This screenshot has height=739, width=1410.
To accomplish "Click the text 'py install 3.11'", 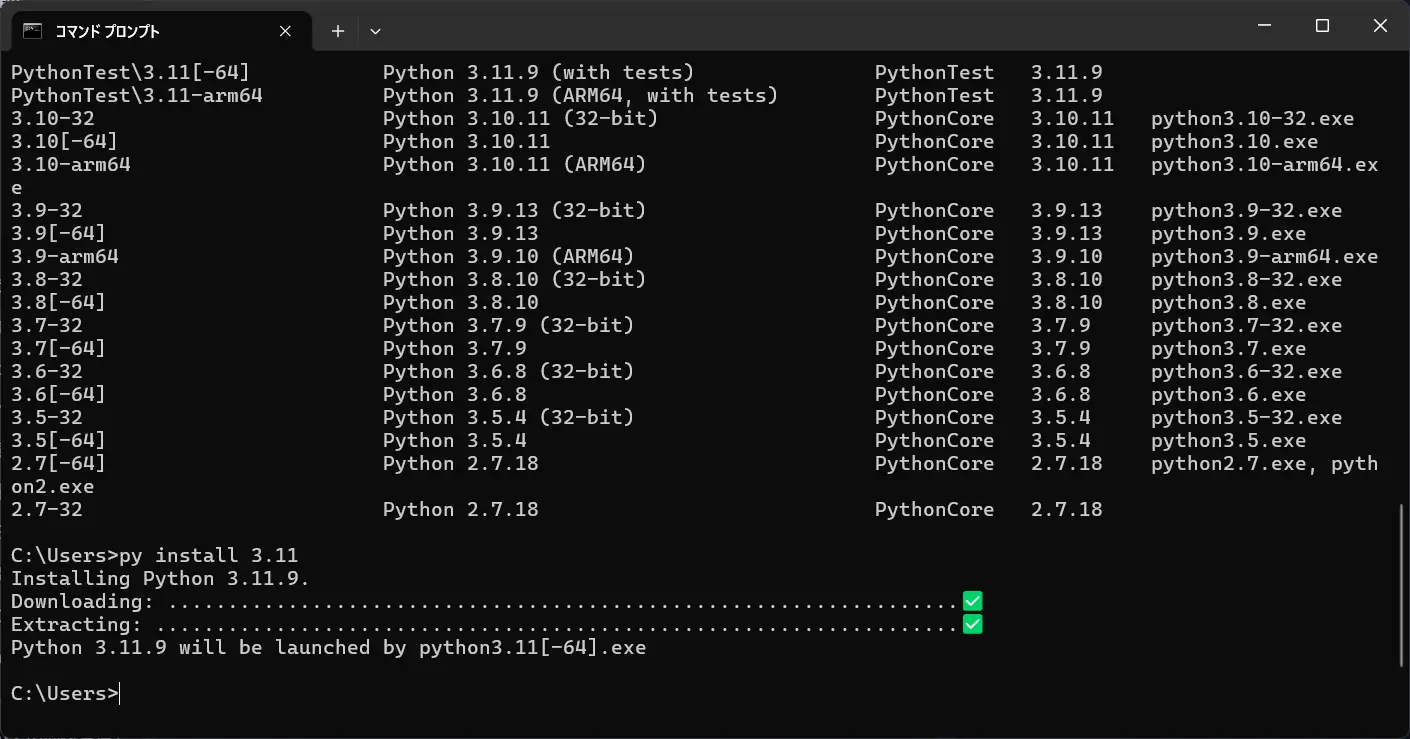I will tap(208, 555).
